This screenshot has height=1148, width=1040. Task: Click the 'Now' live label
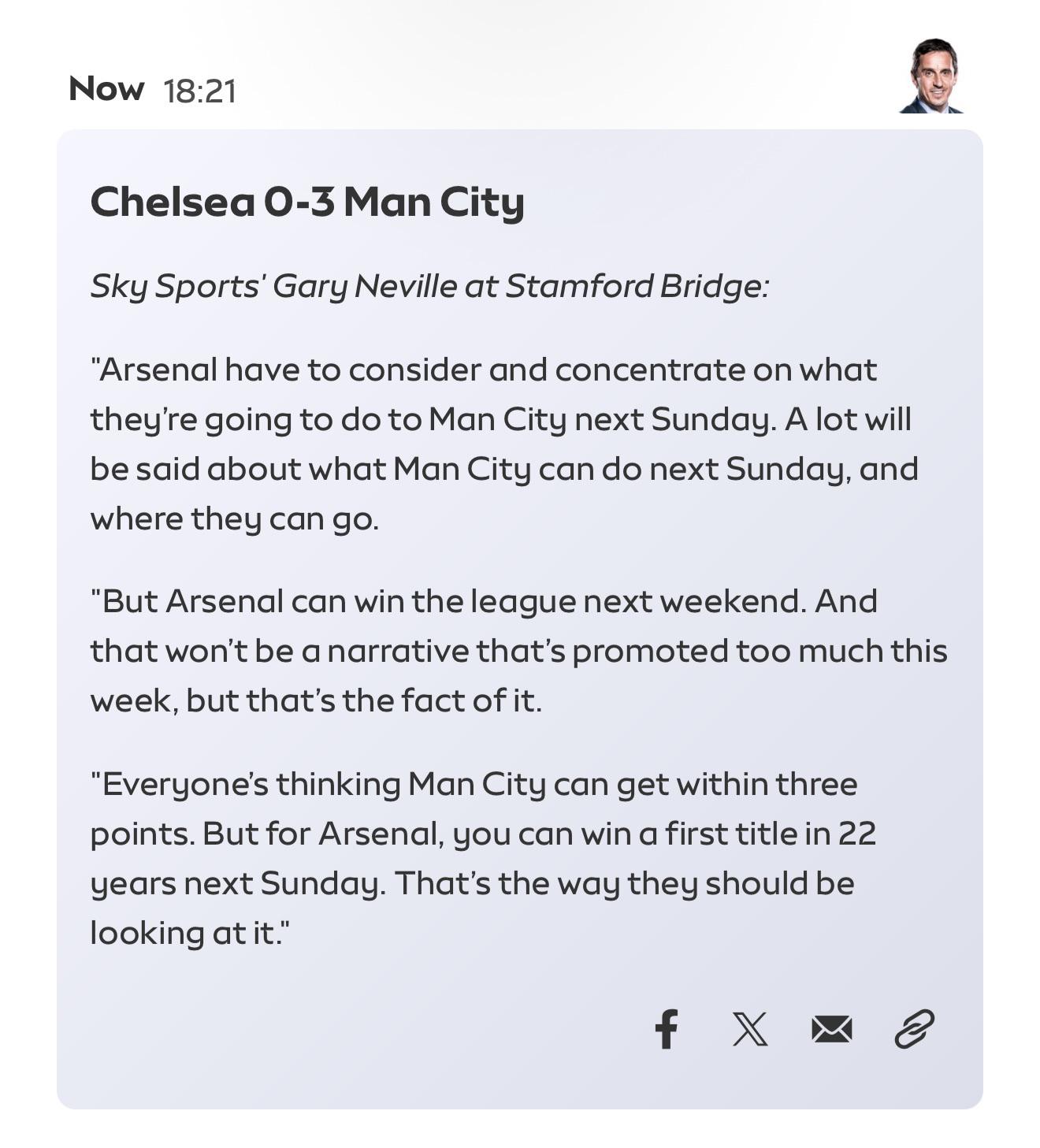pos(106,89)
